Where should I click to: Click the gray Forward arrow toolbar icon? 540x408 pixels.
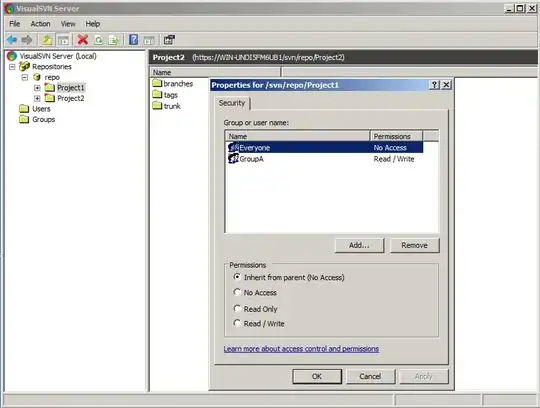[x=27, y=40]
